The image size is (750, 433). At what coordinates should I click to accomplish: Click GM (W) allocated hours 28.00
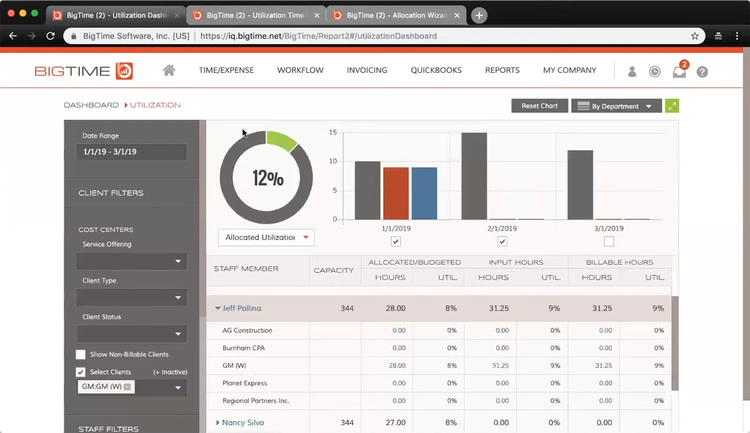397,366
